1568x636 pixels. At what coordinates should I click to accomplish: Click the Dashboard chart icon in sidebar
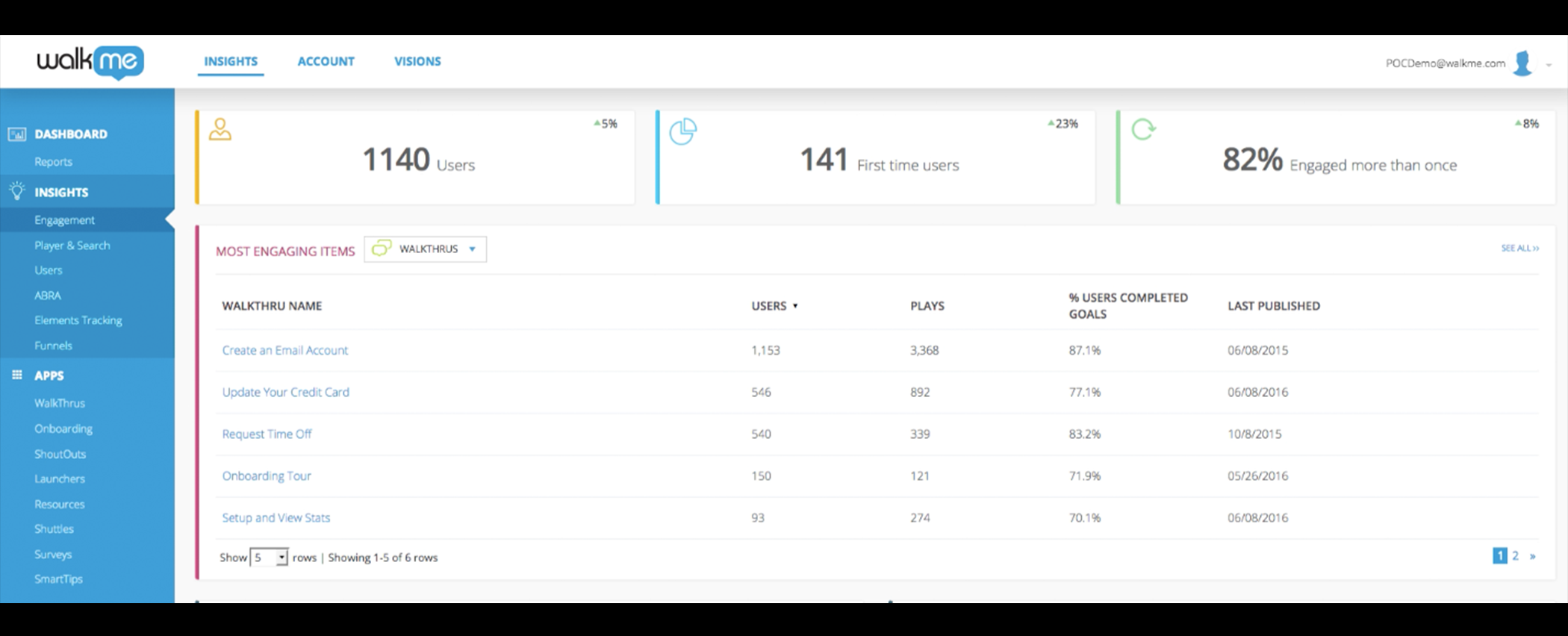16,134
